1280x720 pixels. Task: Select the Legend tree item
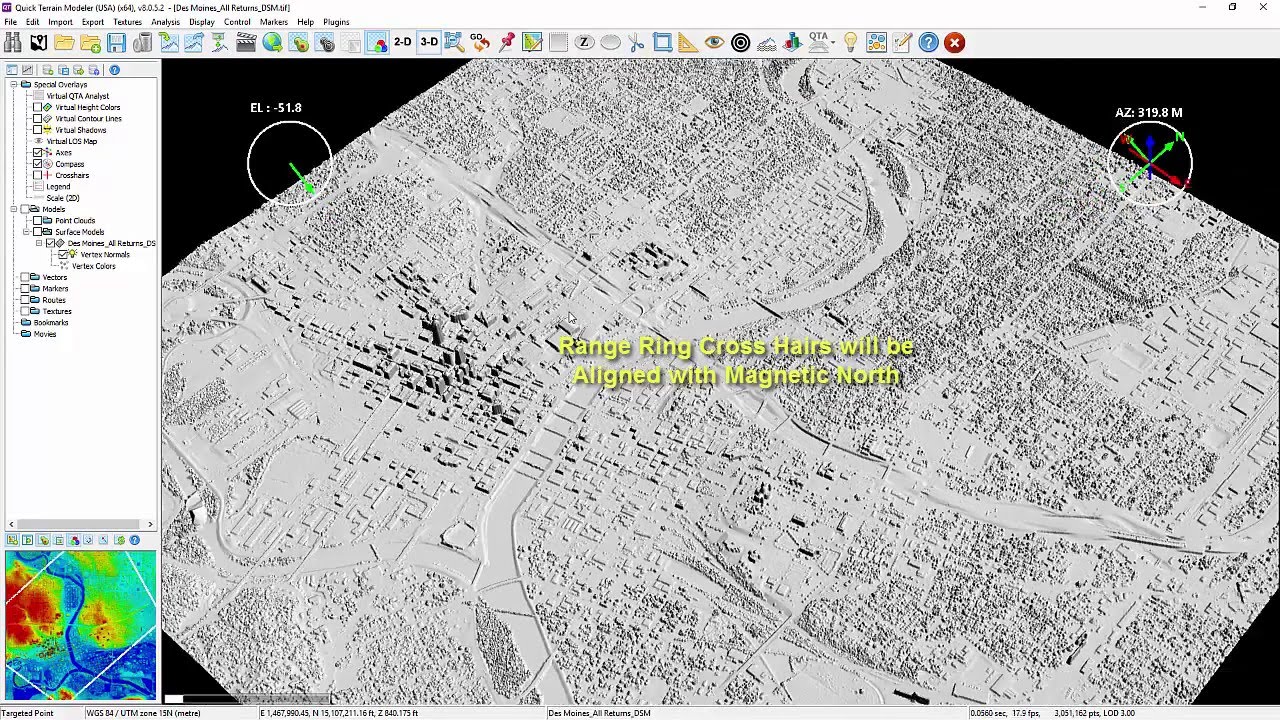coord(58,186)
